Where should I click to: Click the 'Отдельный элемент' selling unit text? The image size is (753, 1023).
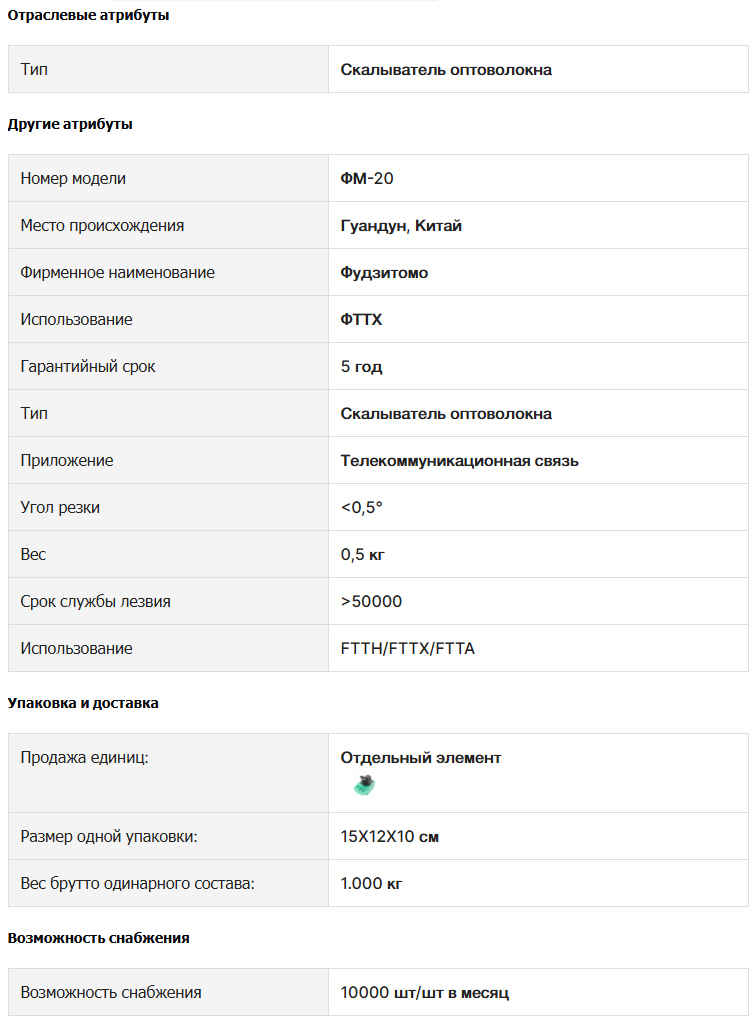coord(421,757)
